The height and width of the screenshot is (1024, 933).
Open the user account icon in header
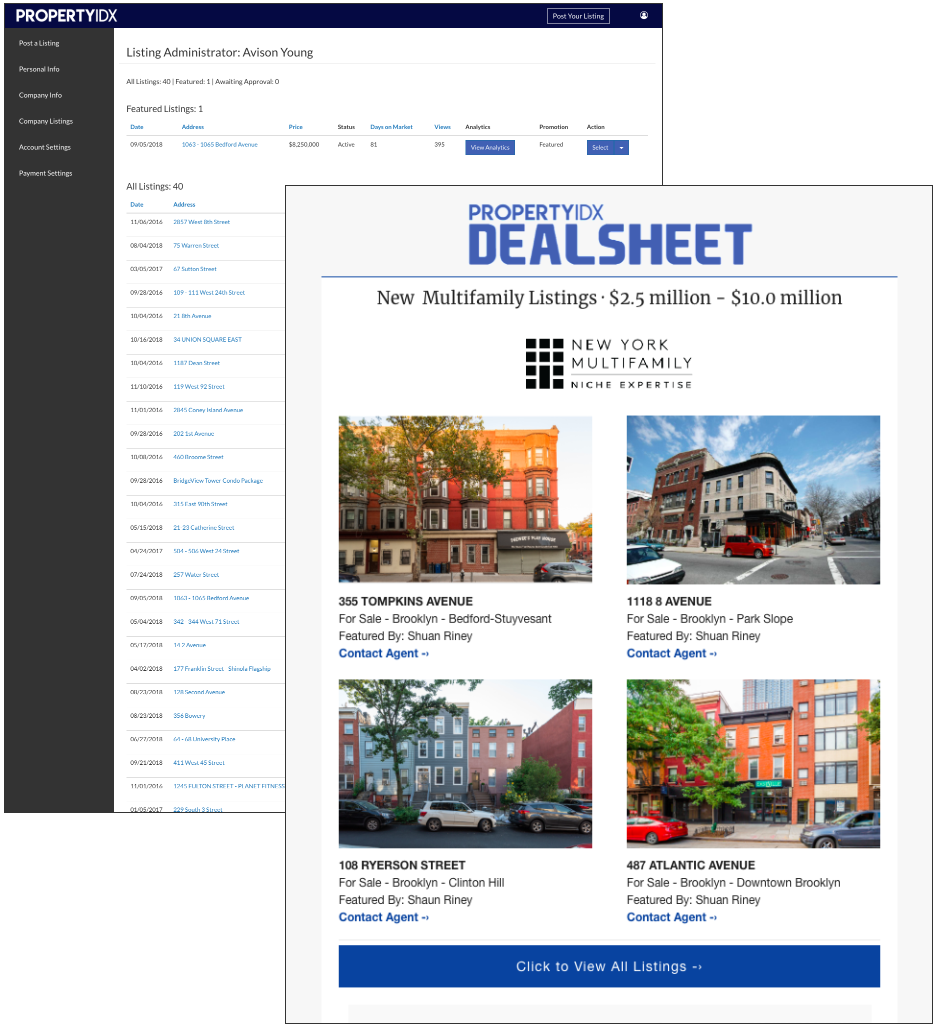coord(644,15)
